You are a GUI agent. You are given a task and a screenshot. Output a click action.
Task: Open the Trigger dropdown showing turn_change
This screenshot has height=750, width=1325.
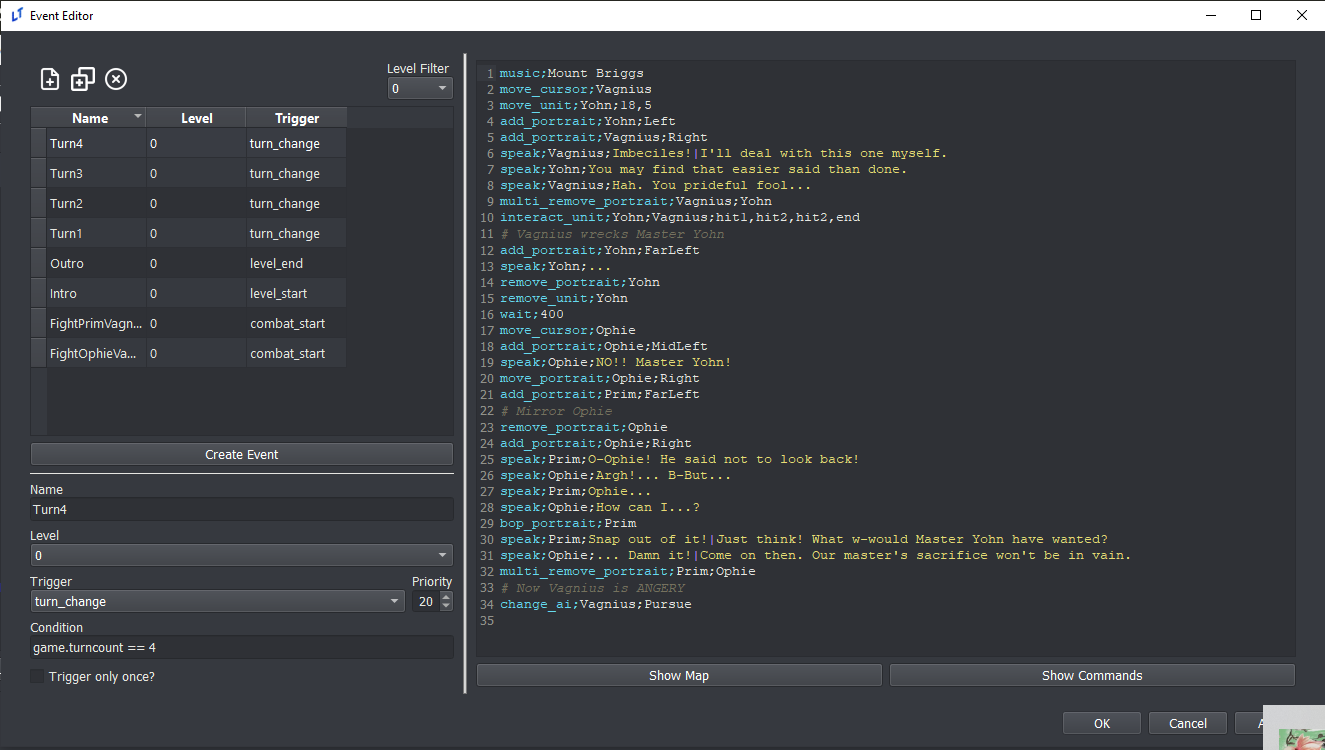[x=217, y=601]
